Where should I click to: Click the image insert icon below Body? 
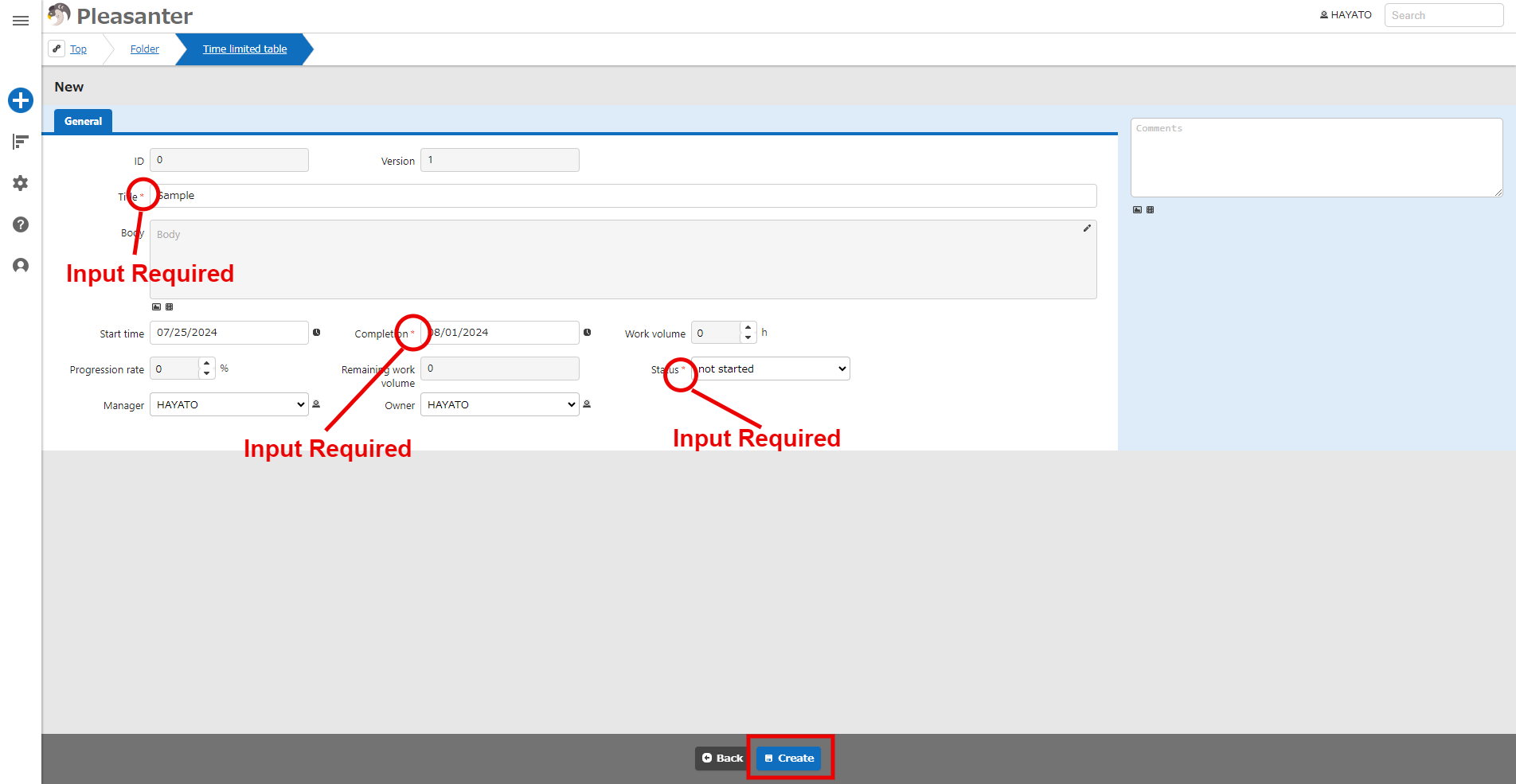click(157, 306)
